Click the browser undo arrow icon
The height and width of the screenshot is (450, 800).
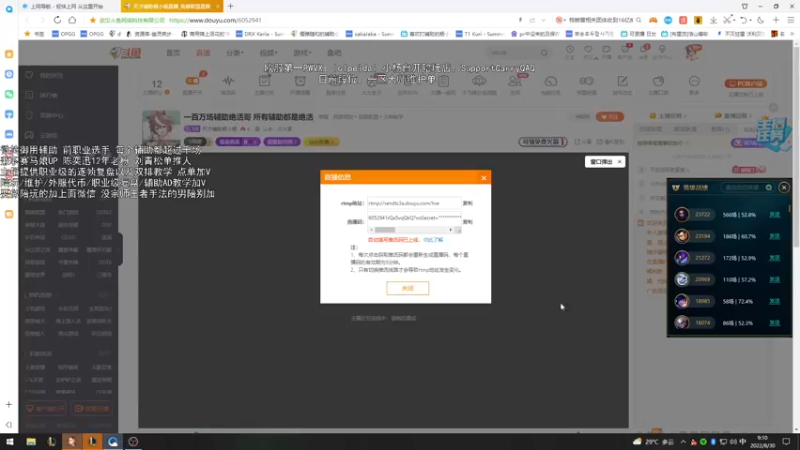click(x=744, y=20)
